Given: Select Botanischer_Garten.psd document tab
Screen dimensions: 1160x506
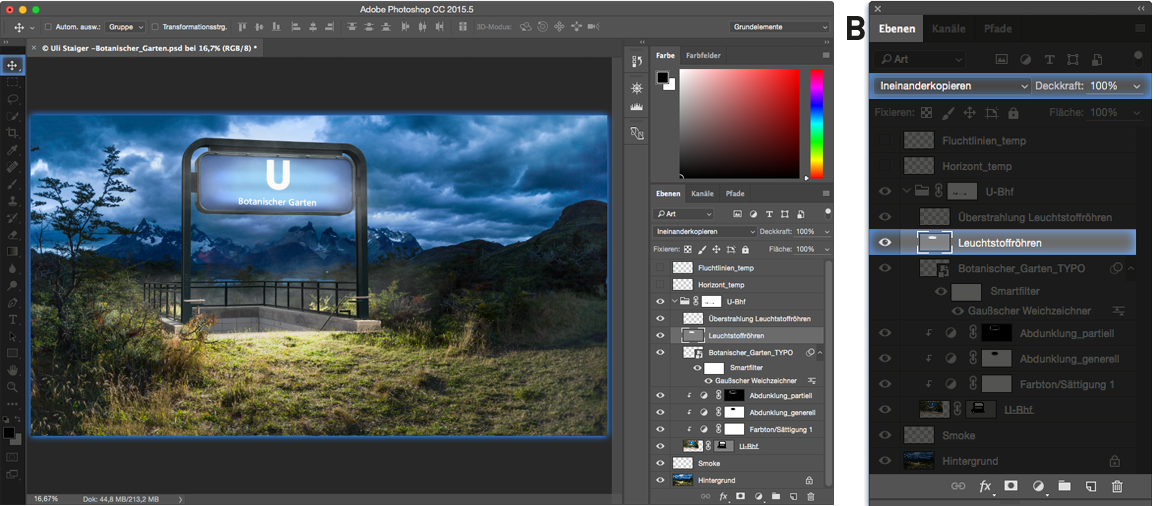Looking at the screenshot, I should click(x=149, y=47).
